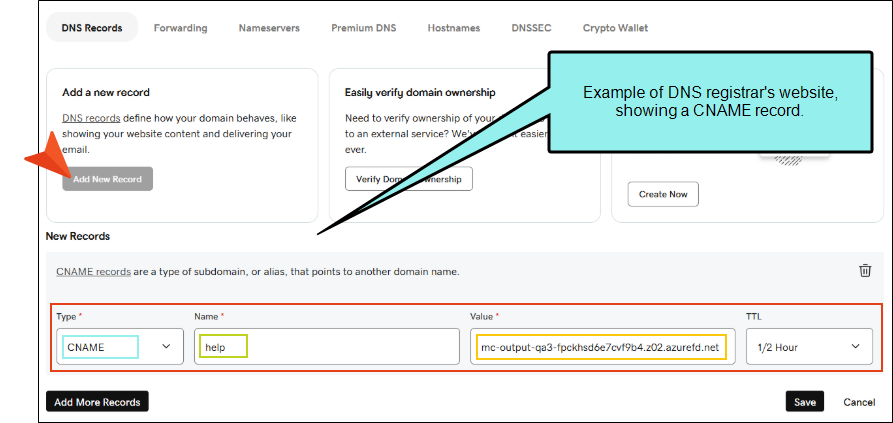Switch to the DNS Records tab
This screenshot has height=423, width=893.
92,28
